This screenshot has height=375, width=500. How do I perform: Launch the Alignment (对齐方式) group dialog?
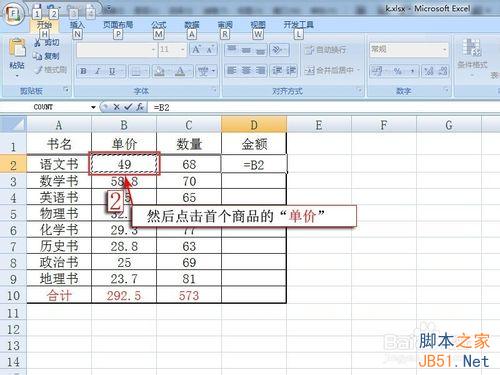pyautogui.click(x=359, y=90)
